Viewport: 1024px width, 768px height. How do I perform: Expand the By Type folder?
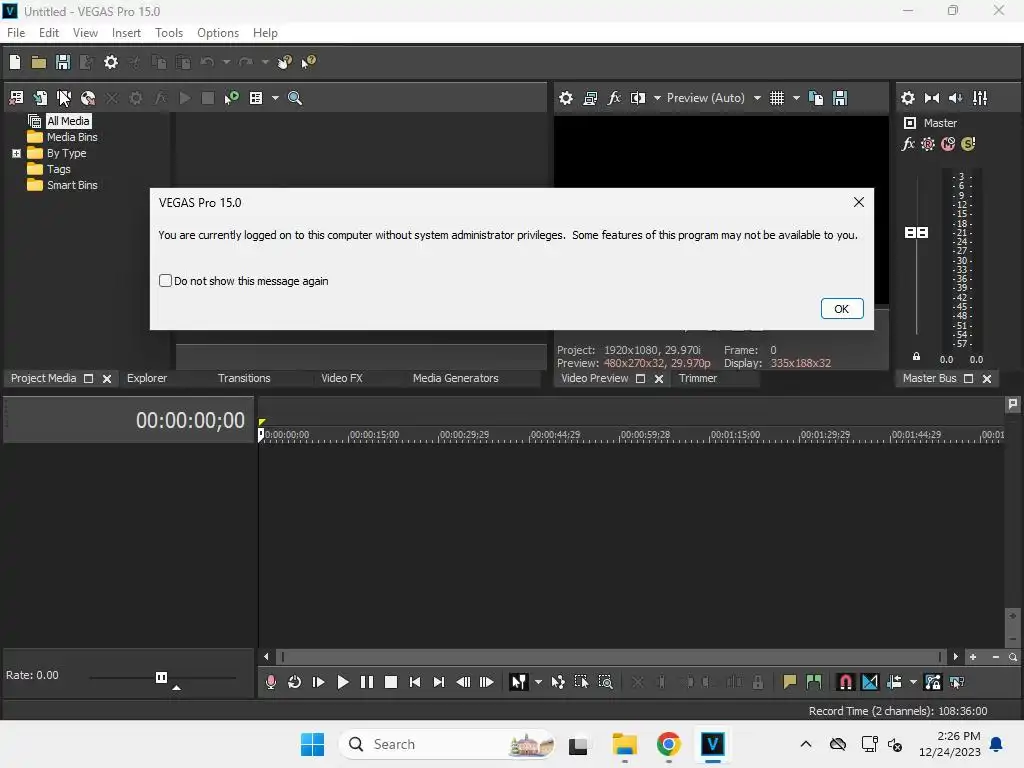tap(16, 153)
